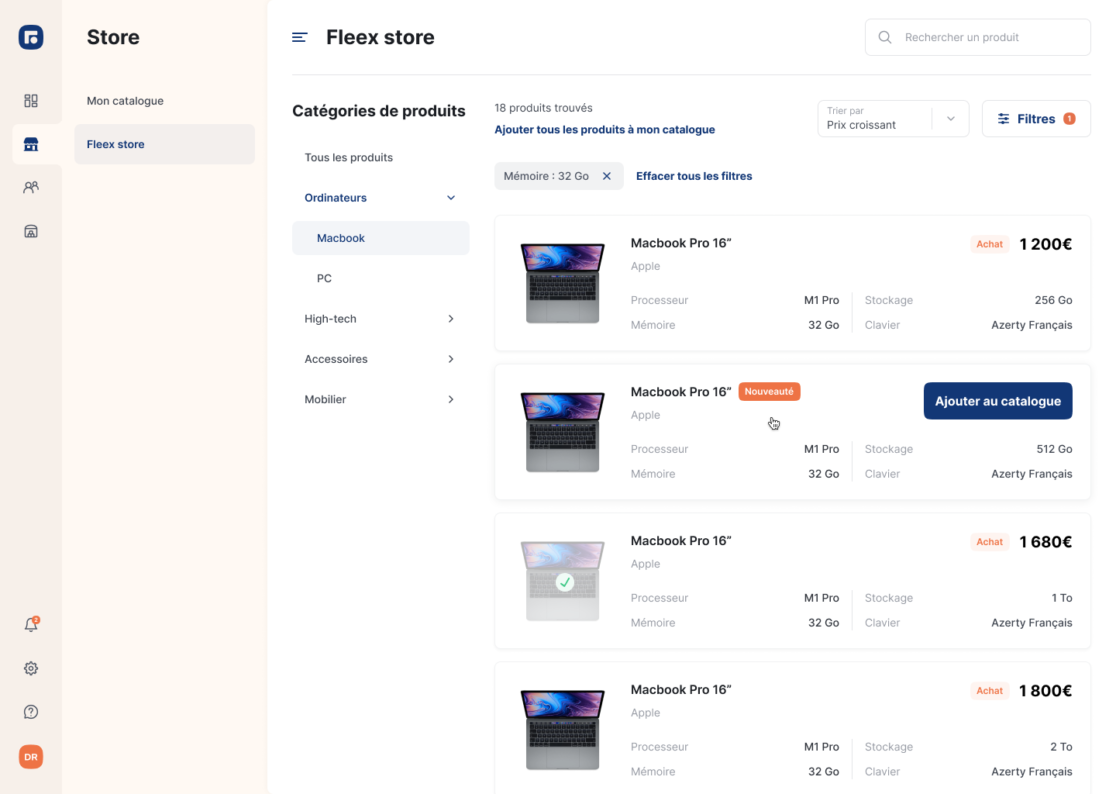1116x794 pixels.
Task: Toggle the hamburger menu beside Fleex store
Action: (299, 38)
